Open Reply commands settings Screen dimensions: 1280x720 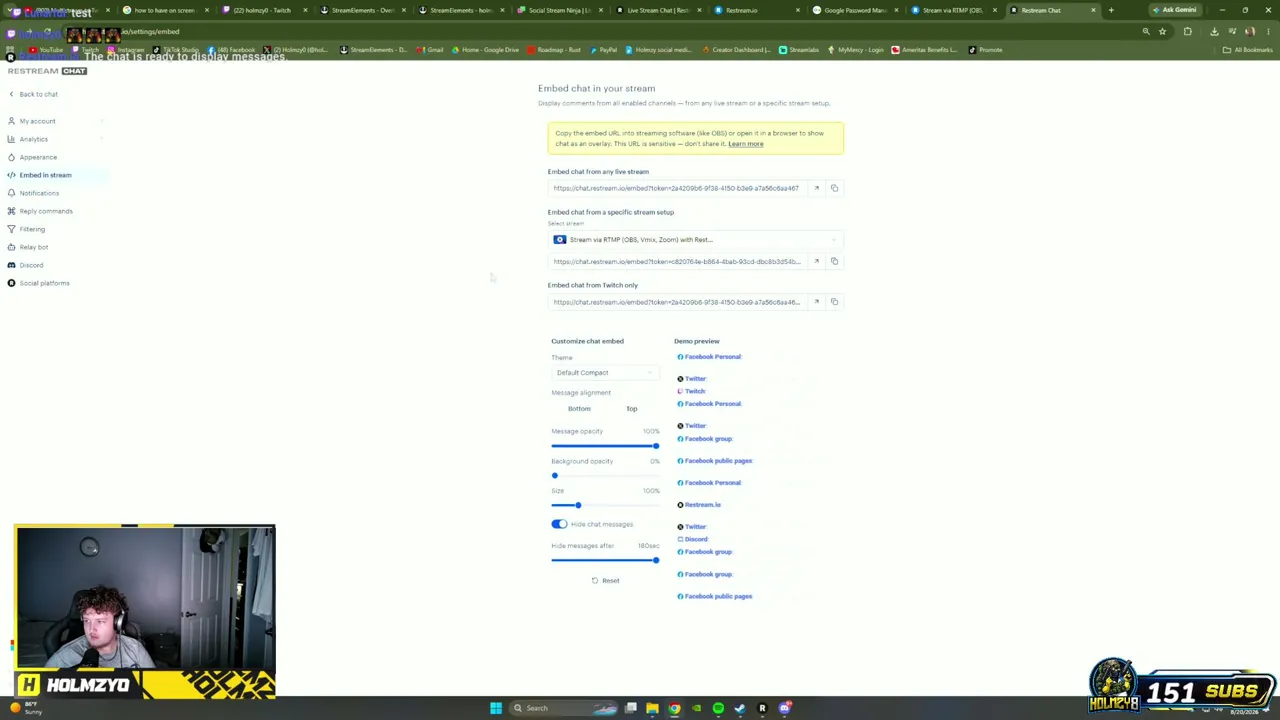click(x=46, y=211)
